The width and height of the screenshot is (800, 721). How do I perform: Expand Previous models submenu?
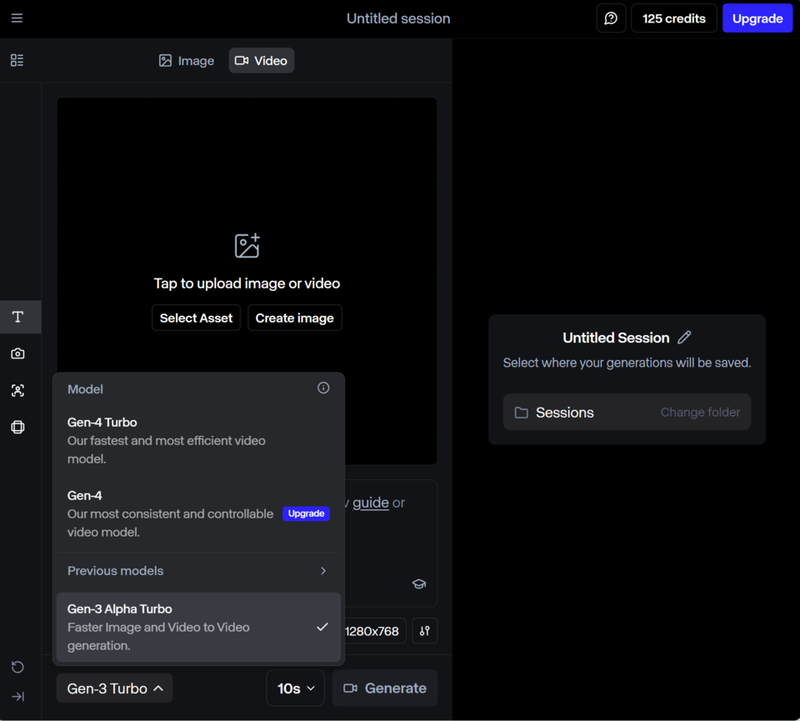click(x=198, y=570)
